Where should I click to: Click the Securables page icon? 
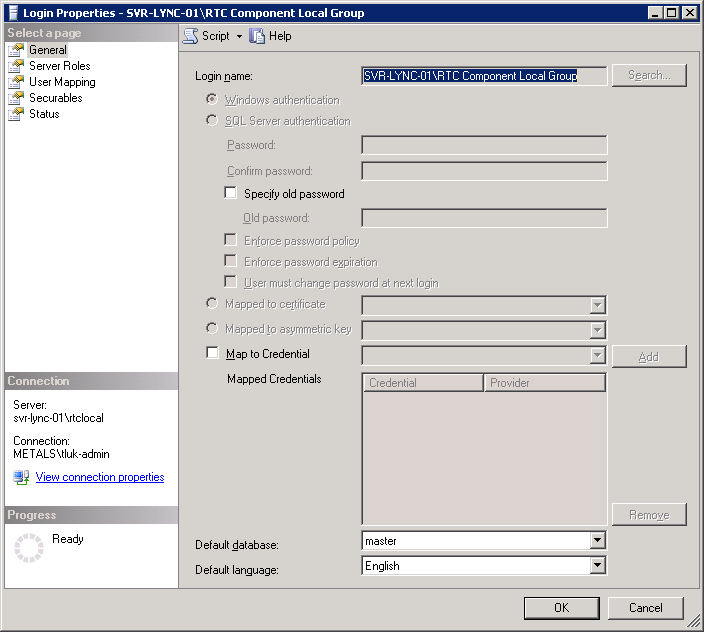click(16, 98)
